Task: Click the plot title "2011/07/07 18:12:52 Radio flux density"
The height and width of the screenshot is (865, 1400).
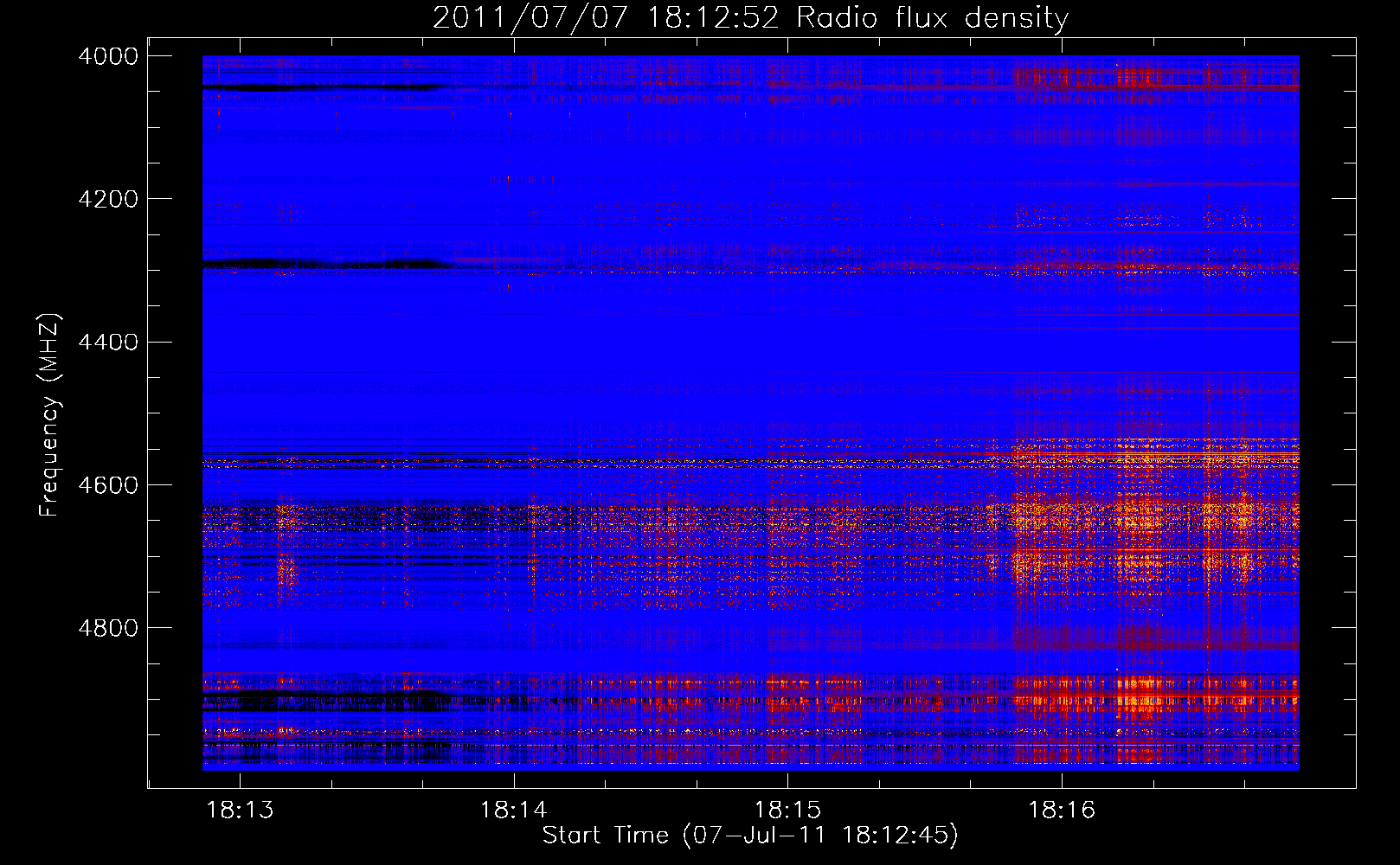Action: click(750, 17)
